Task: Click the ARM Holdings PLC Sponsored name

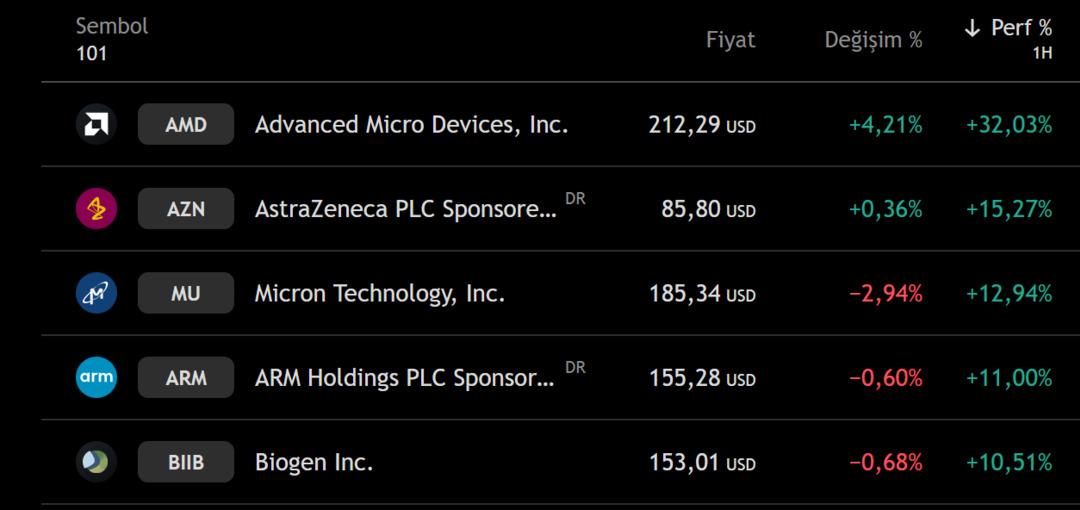Action: (x=404, y=378)
